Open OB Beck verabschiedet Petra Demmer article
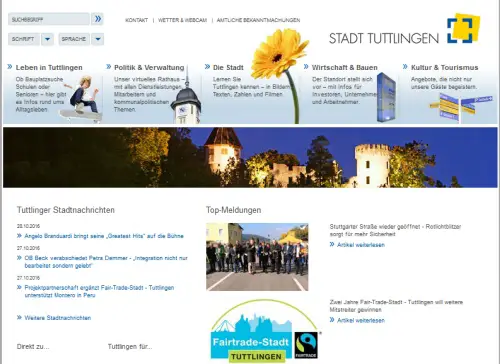This screenshot has width=500, height=364. tap(106, 262)
